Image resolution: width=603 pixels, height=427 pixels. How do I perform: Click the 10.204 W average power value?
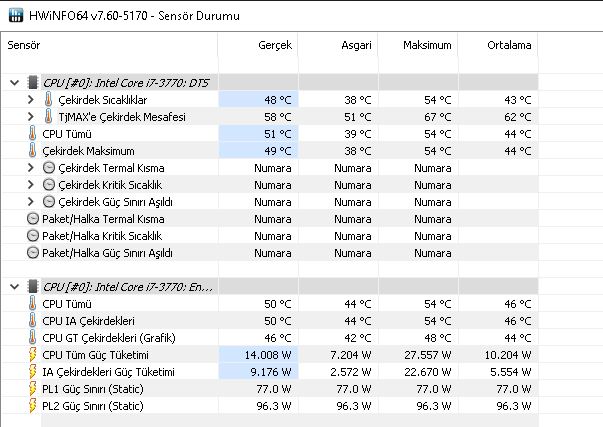click(508, 355)
